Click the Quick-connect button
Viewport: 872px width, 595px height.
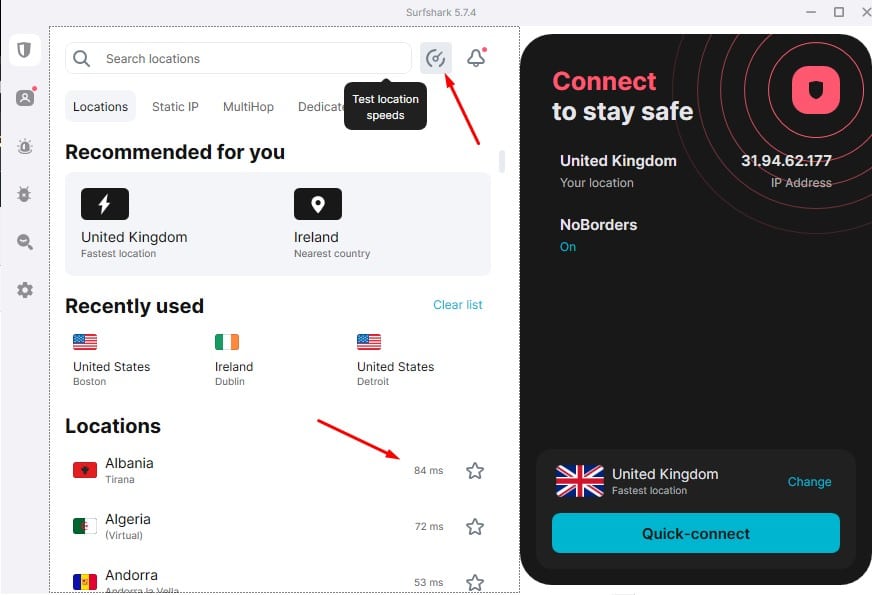tap(696, 533)
